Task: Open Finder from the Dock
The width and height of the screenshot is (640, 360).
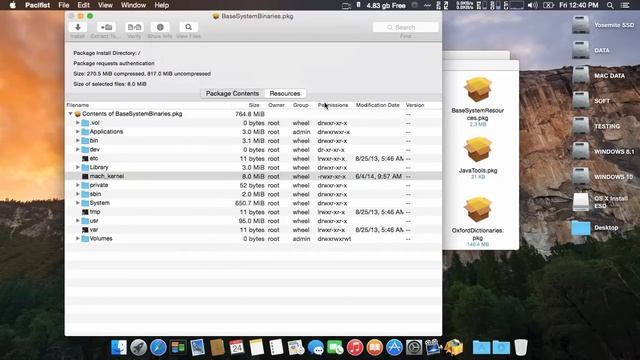Action: 119,347
